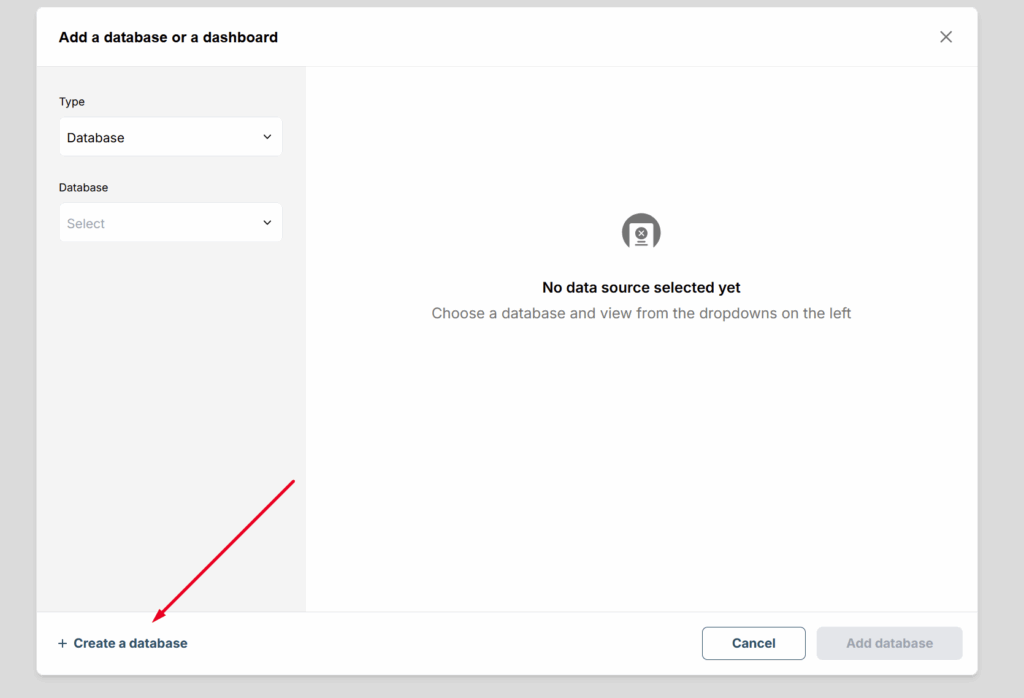The height and width of the screenshot is (698, 1024).
Task: Click the Type field label
Action: pyautogui.click(x=72, y=102)
